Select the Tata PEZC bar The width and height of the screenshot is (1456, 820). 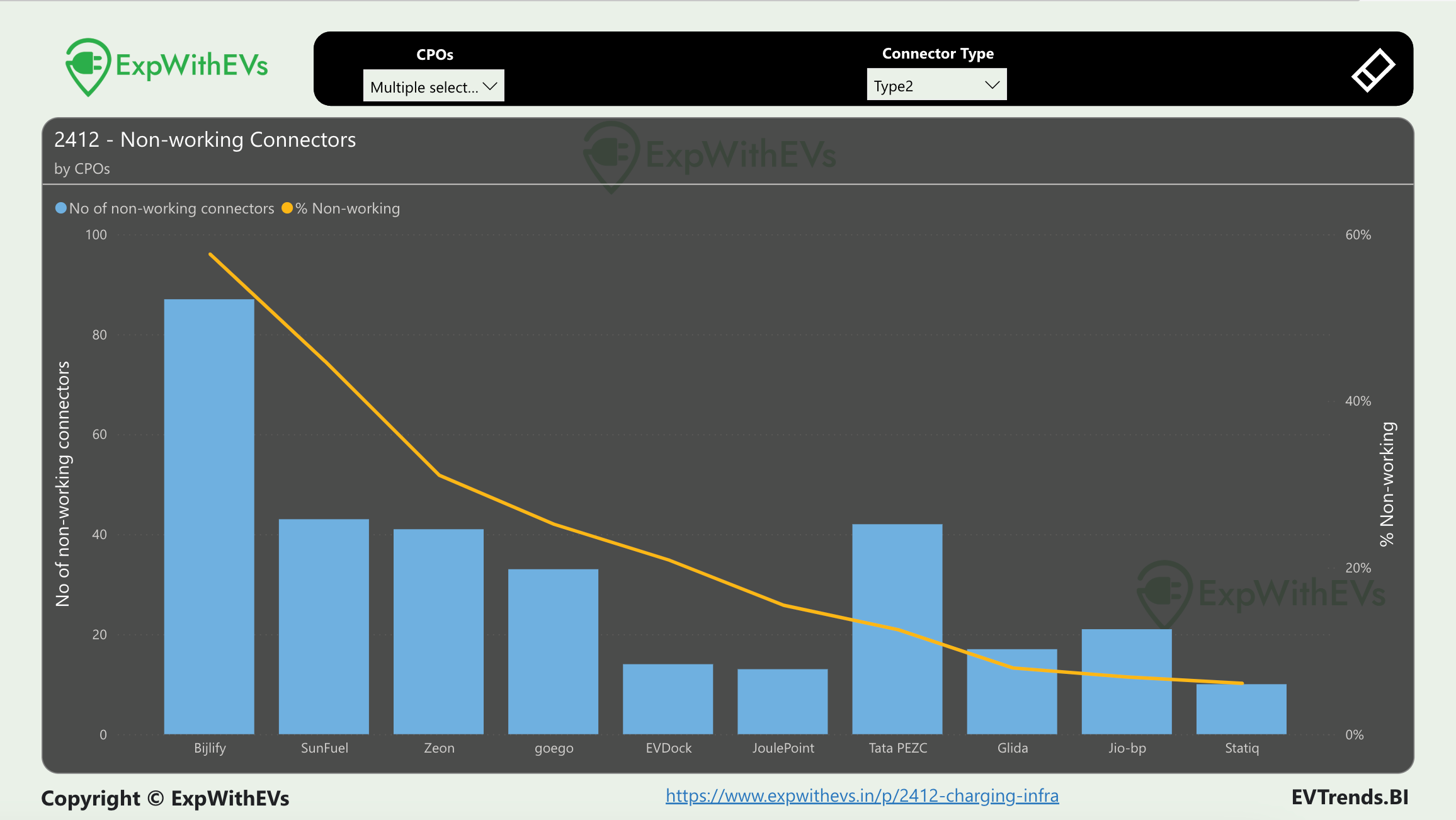tap(897, 629)
